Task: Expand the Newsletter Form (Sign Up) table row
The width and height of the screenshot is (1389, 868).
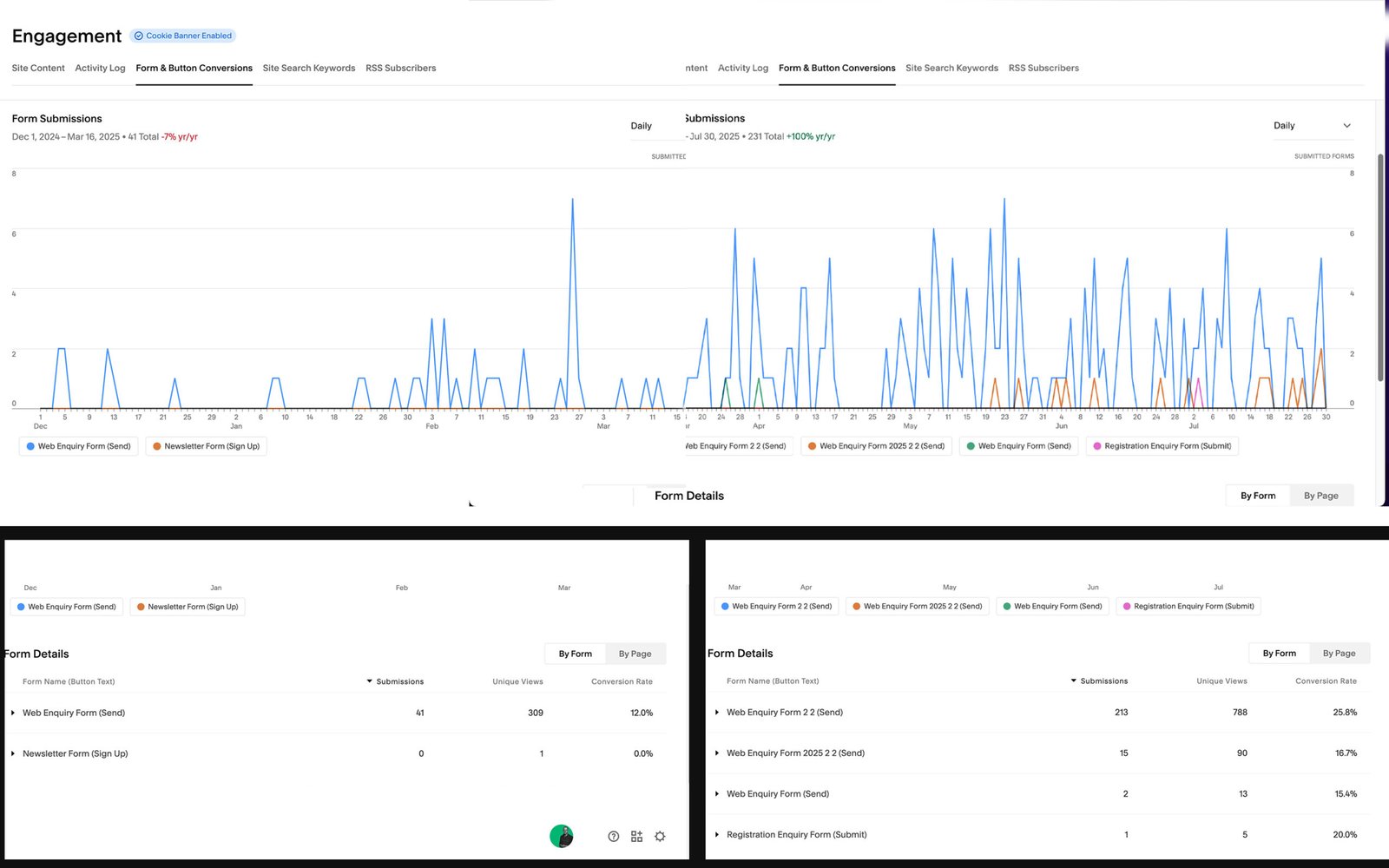Action: pyautogui.click(x=13, y=753)
